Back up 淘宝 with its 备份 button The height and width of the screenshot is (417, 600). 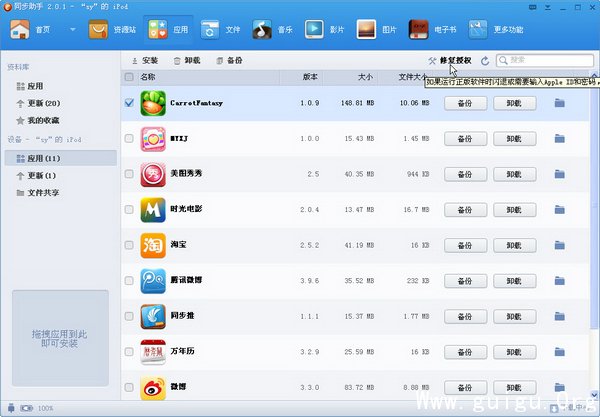point(465,246)
